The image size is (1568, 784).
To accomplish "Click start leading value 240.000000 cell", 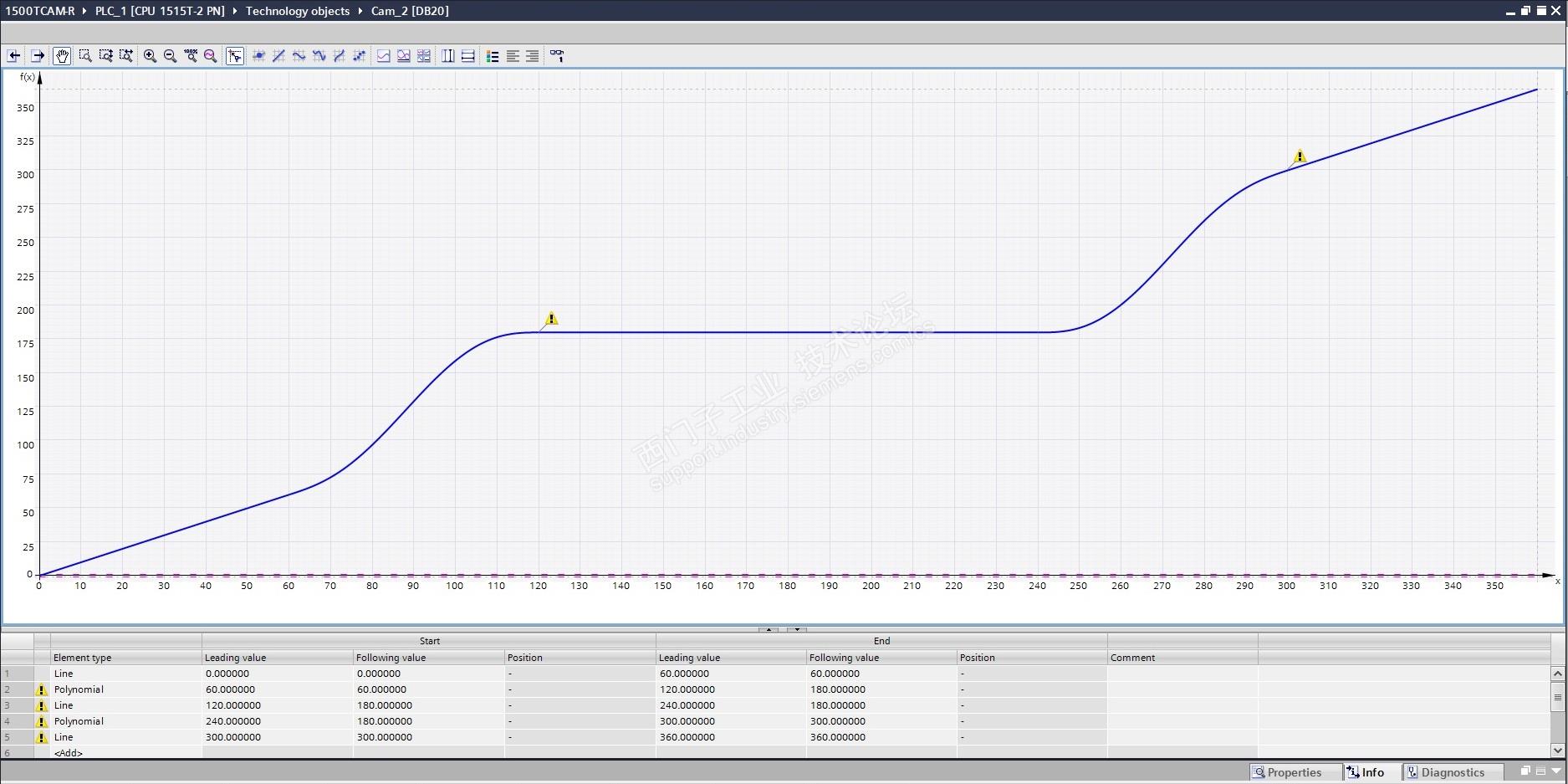I will coord(278,721).
